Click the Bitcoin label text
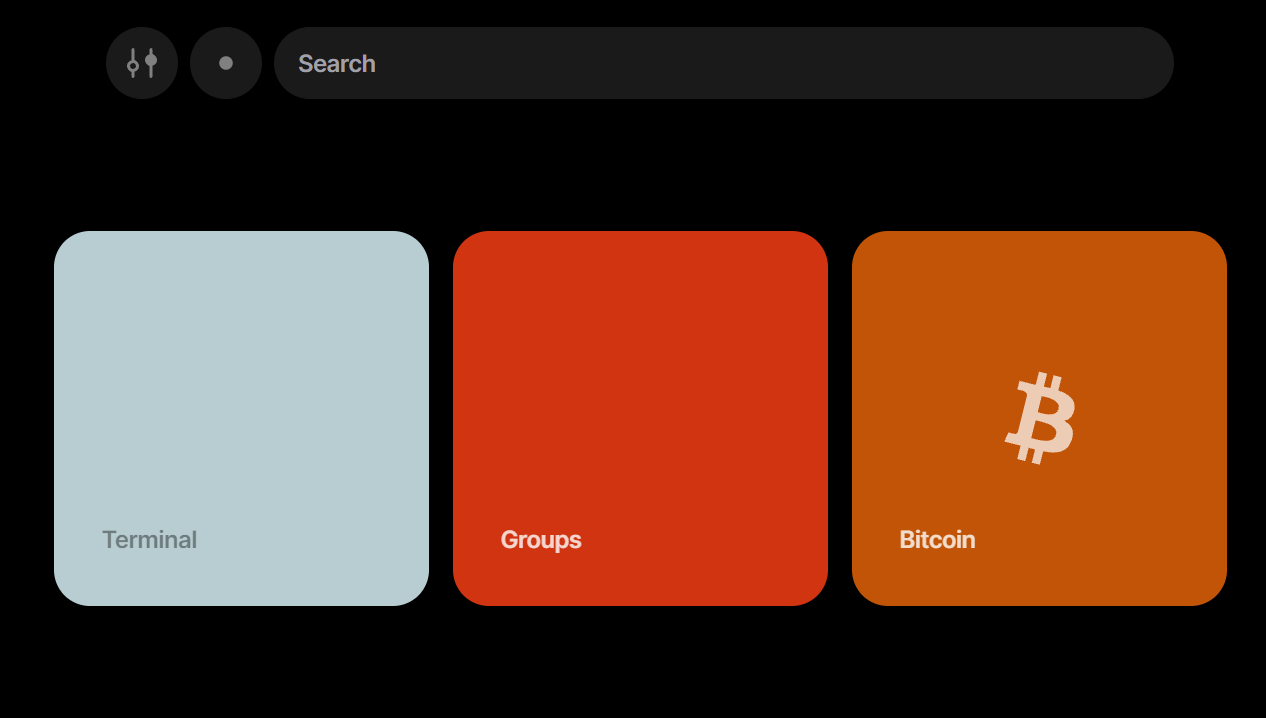This screenshot has width=1266, height=718. click(x=937, y=539)
